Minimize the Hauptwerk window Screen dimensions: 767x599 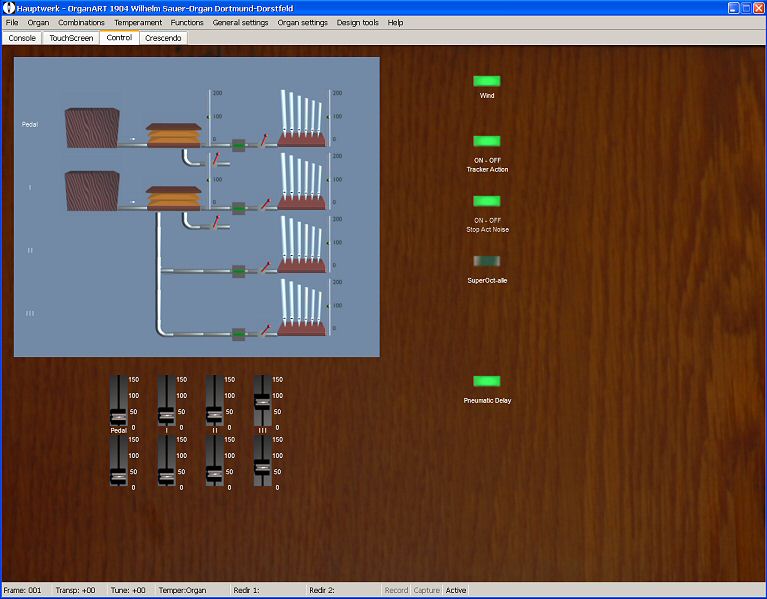pyautogui.click(x=733, y=8)
